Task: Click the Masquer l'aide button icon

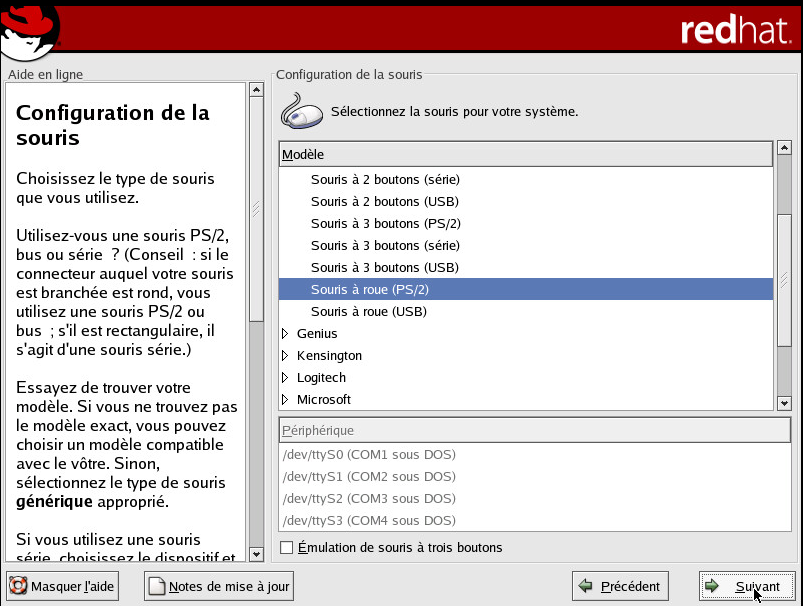Action: pyautogui.click(x=18, y=586)
